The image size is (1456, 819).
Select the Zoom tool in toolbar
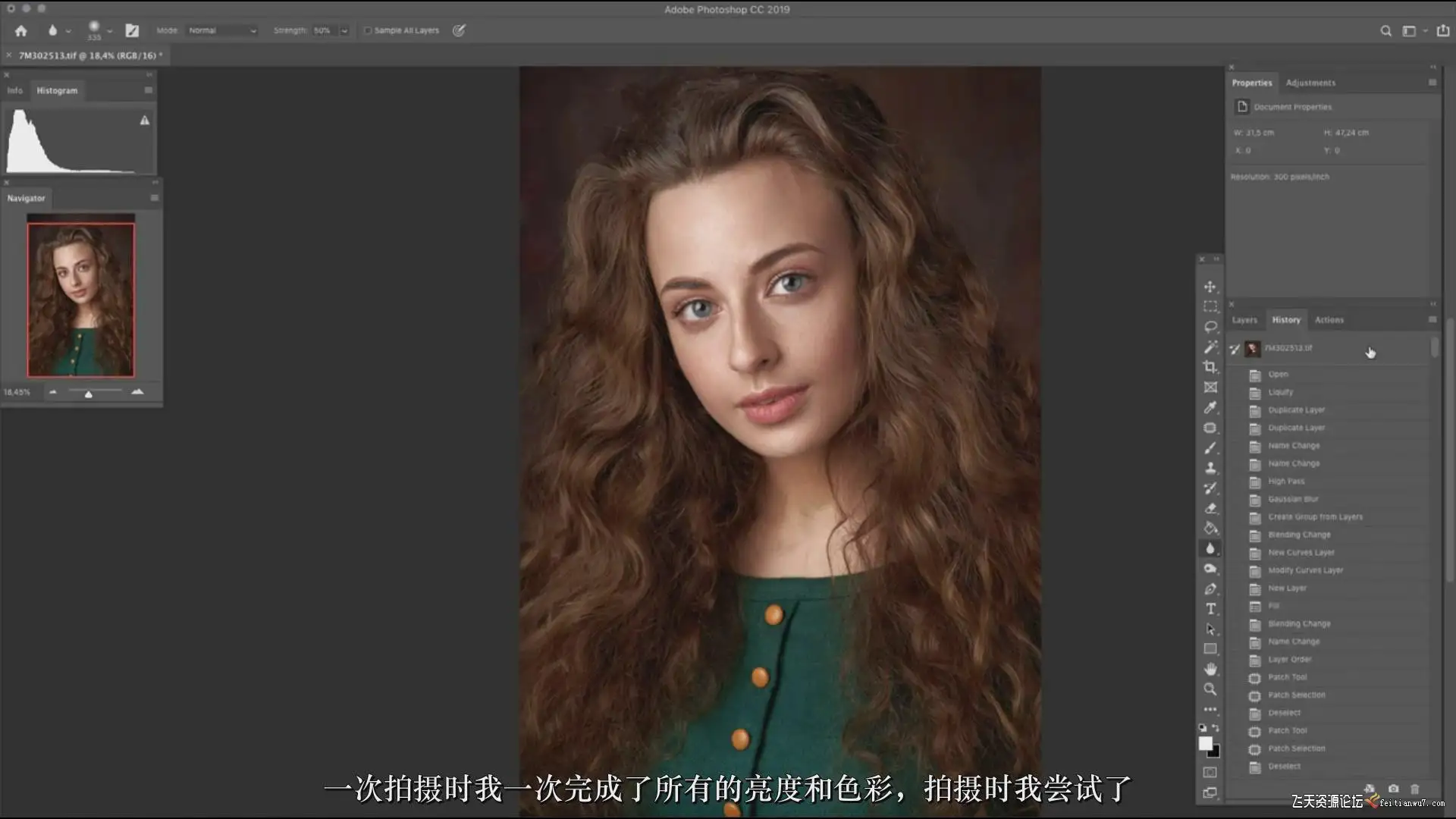pos(1210,689)
